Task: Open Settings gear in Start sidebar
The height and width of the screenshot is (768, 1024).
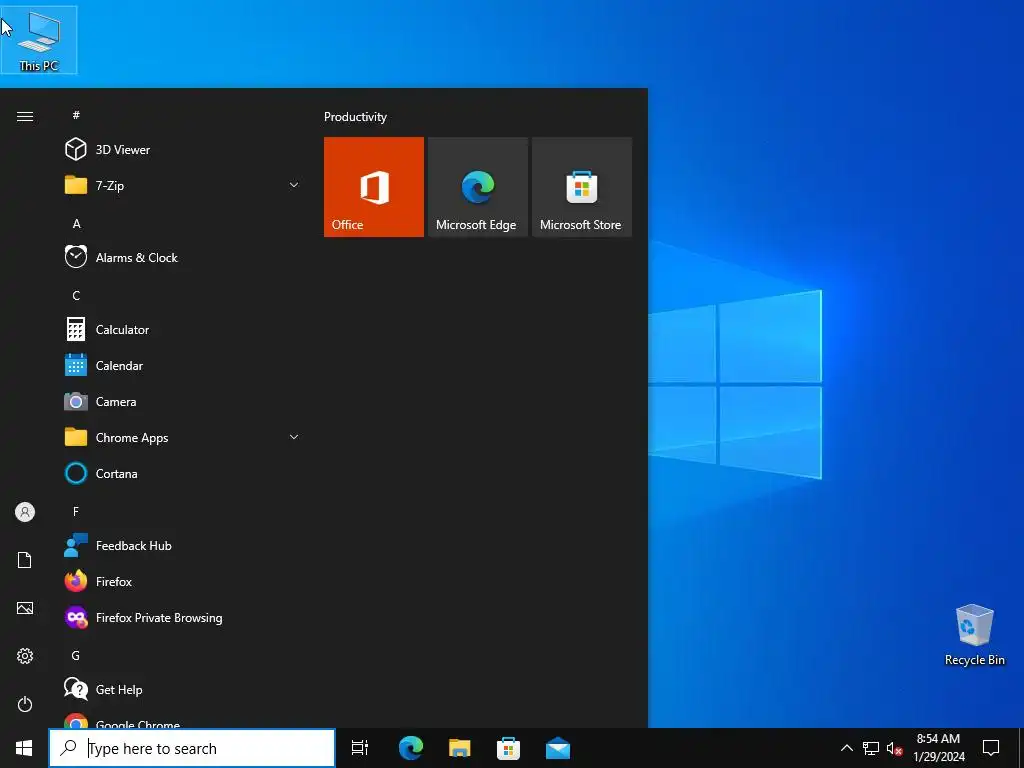Action: 25,656
